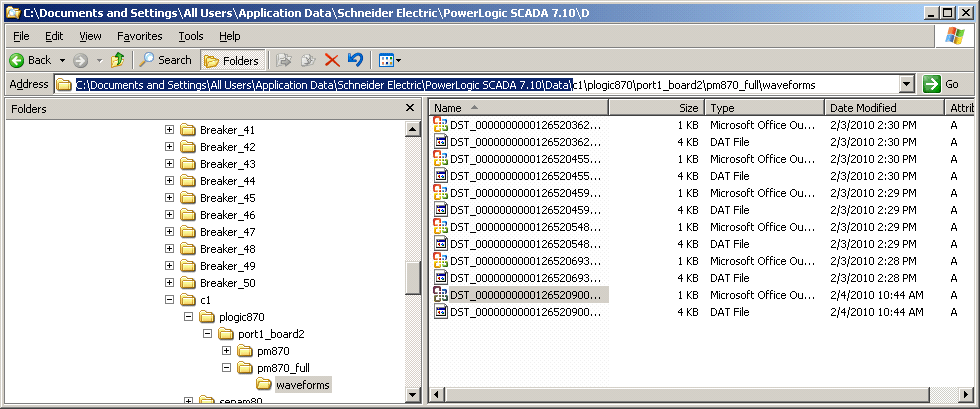980x409 pixels.
Task: Select the Breaker_45 folder icon
Action: (x=188, y=198)
